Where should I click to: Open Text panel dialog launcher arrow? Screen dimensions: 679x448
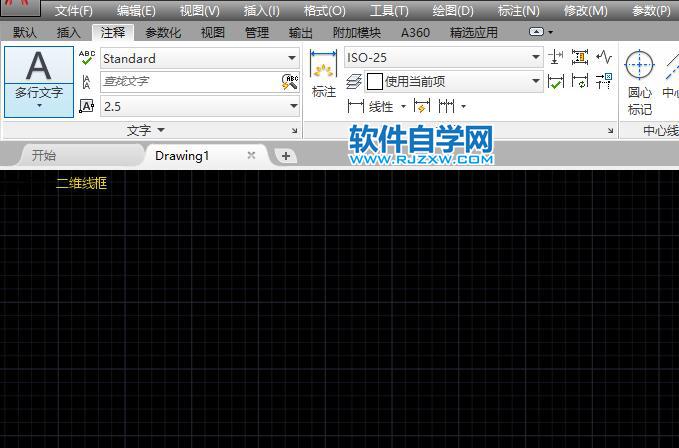point(294,130)
